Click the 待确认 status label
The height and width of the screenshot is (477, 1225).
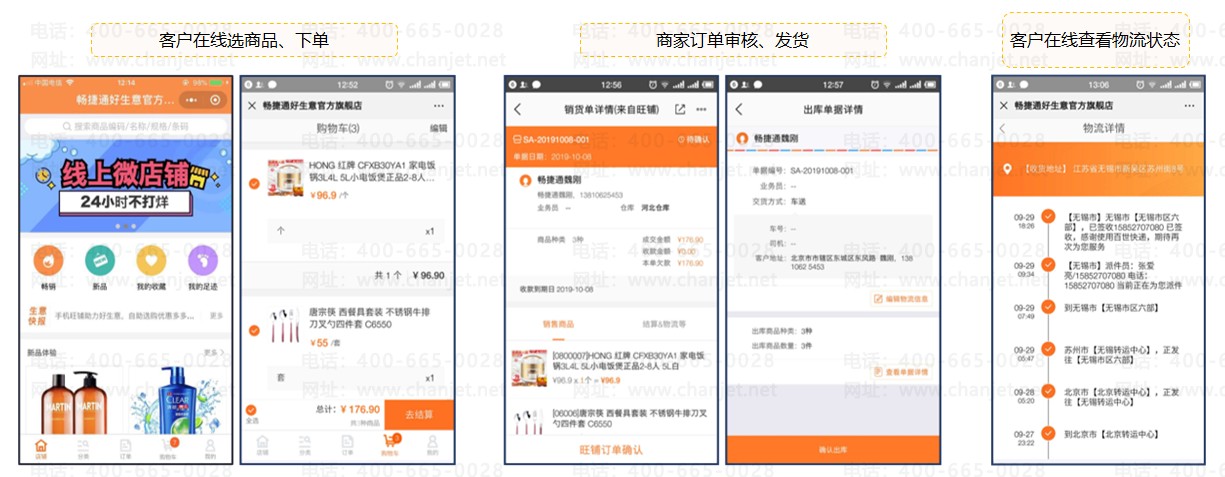click(692, 140)
